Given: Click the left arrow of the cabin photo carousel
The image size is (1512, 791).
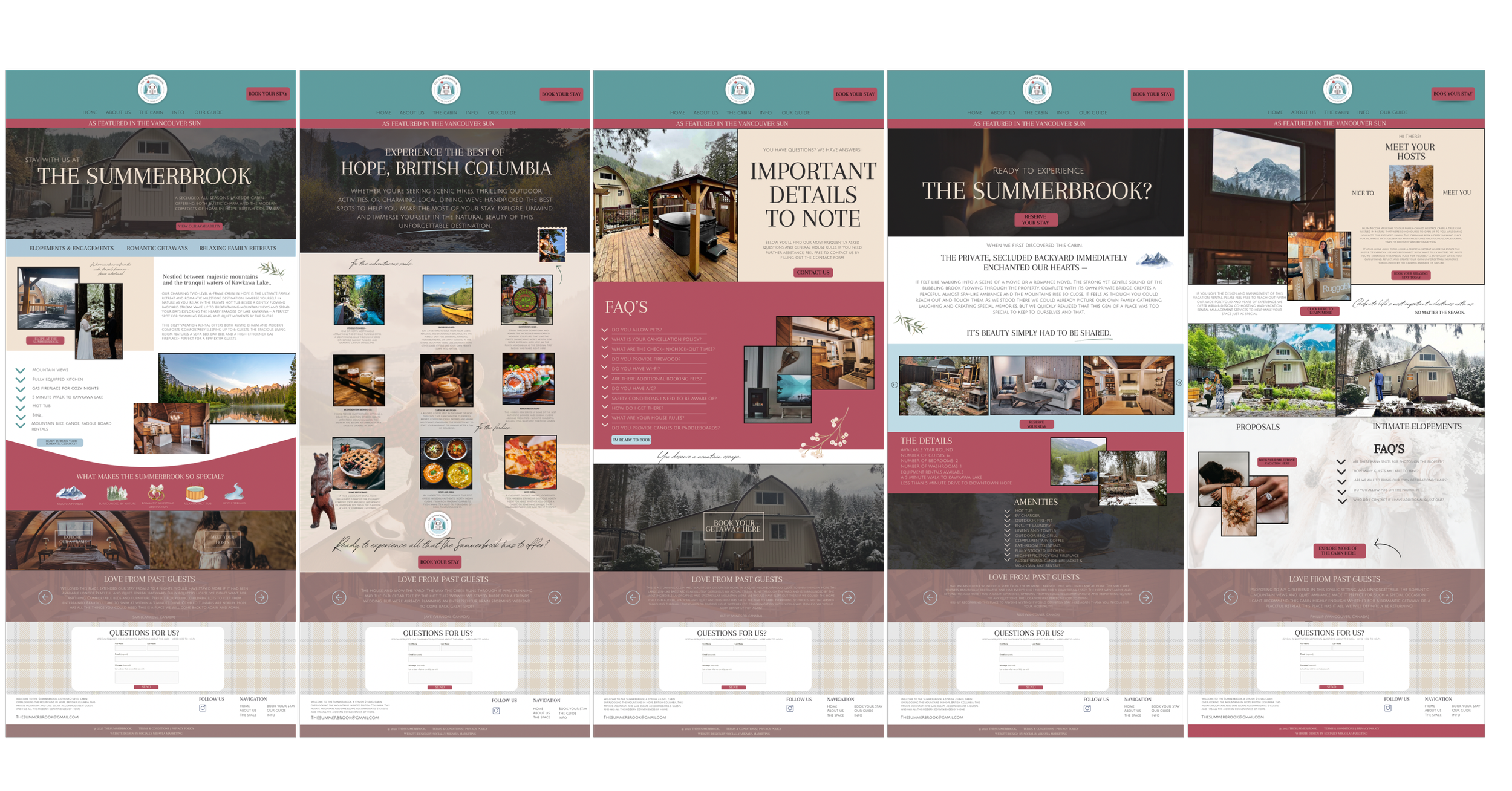Looking at the screenshot, I should (x=894, y=385).
